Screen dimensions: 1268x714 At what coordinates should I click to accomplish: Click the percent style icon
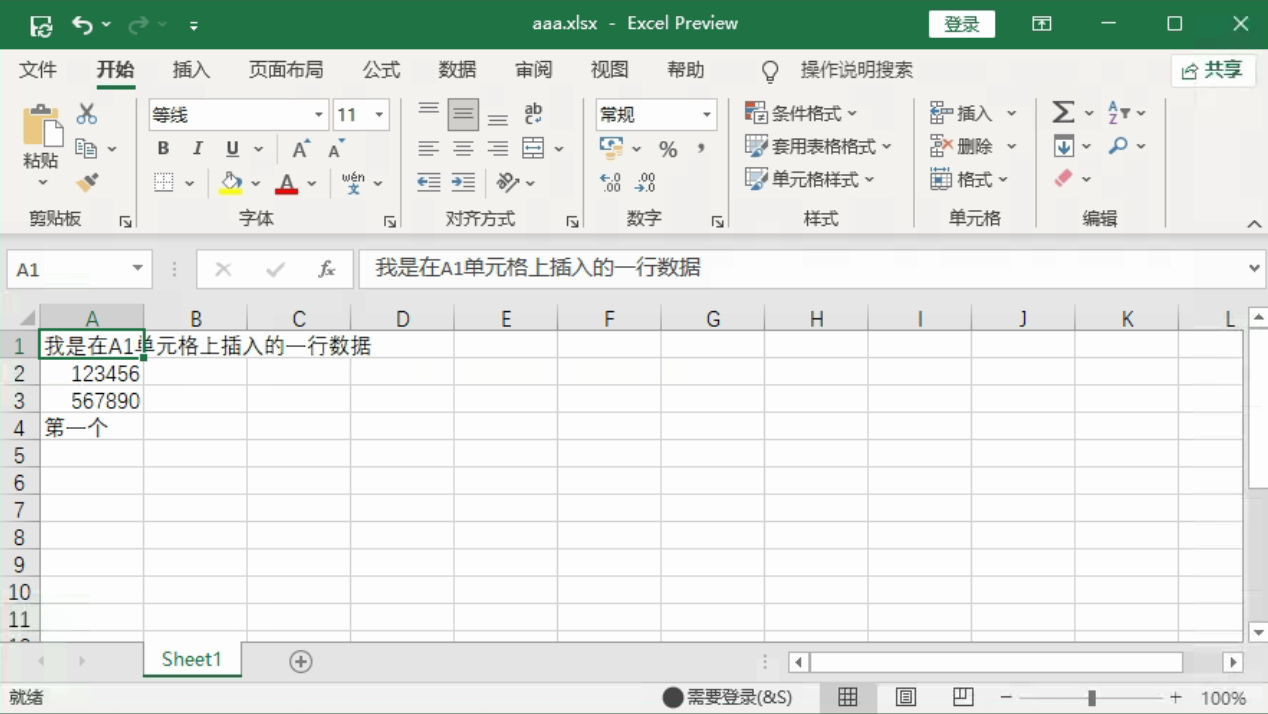[668, 149]
